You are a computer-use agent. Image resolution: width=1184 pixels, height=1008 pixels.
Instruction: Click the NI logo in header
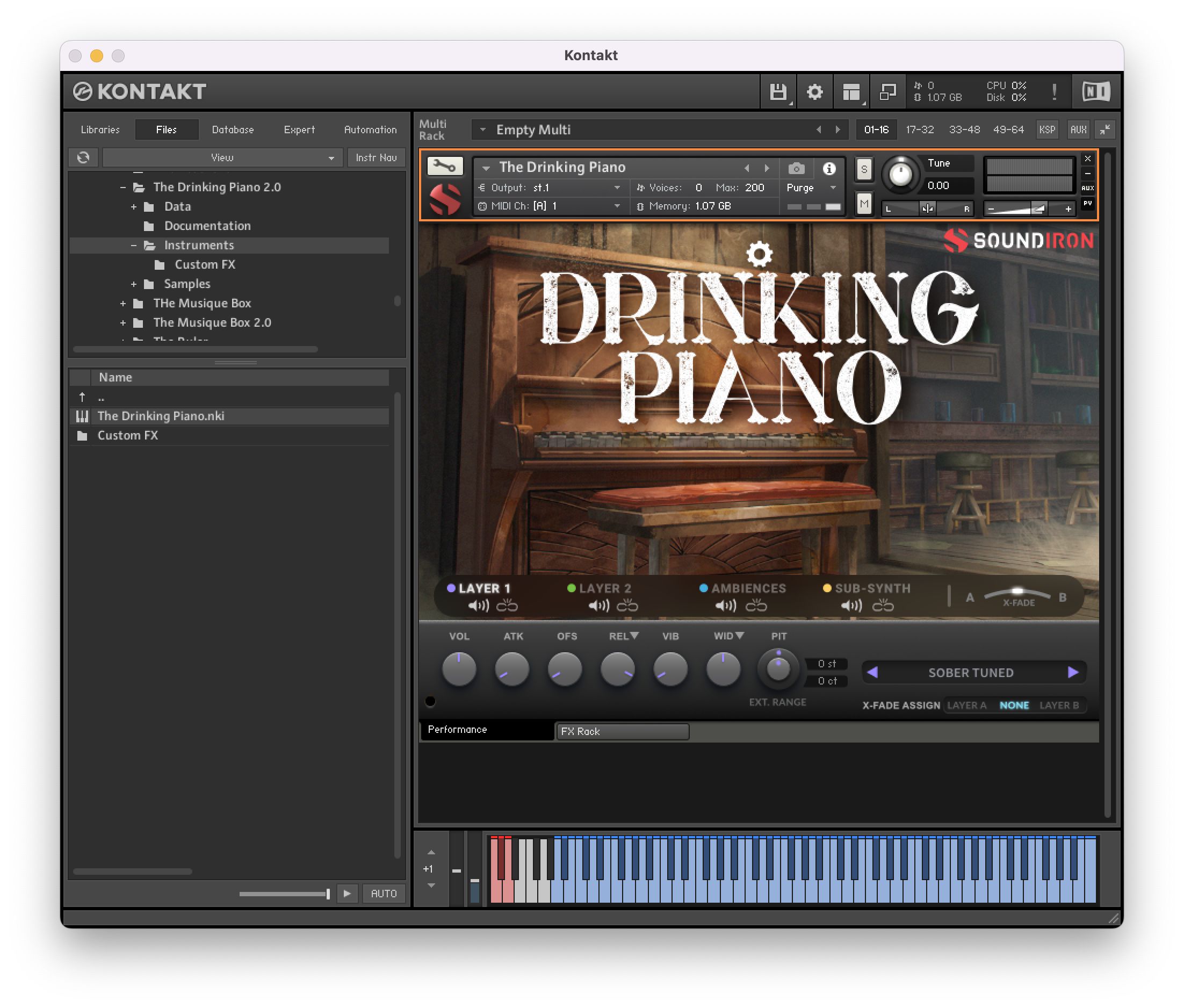coord(1095,91)
